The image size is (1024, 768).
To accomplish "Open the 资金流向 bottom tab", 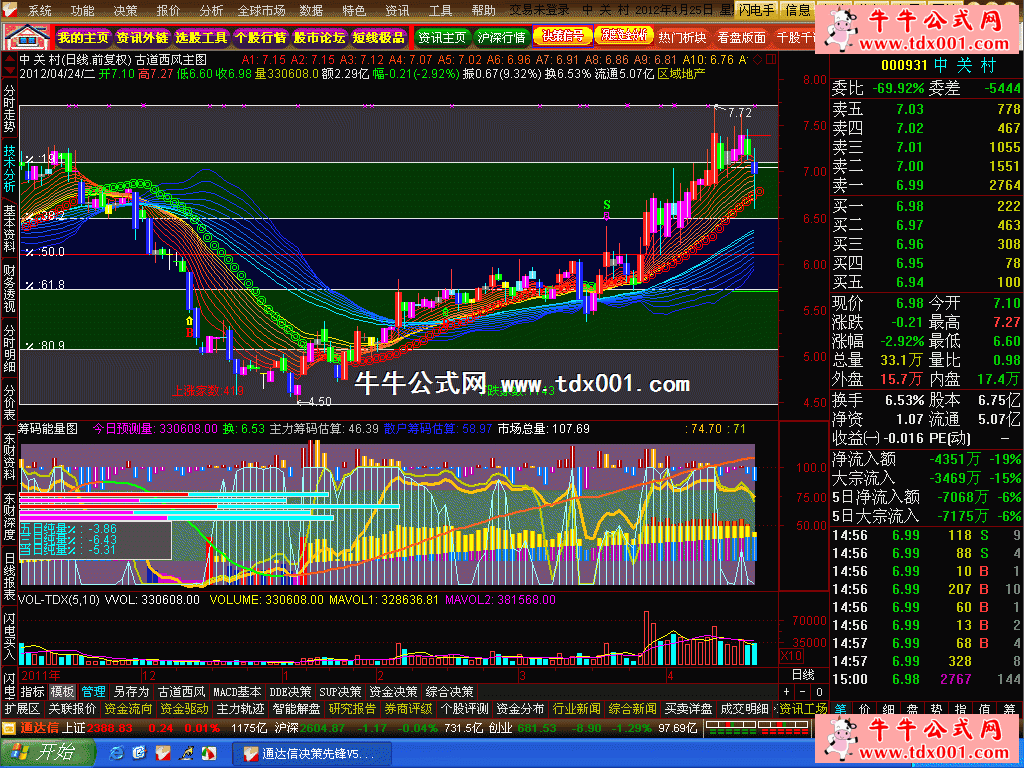I will [128, 709].
